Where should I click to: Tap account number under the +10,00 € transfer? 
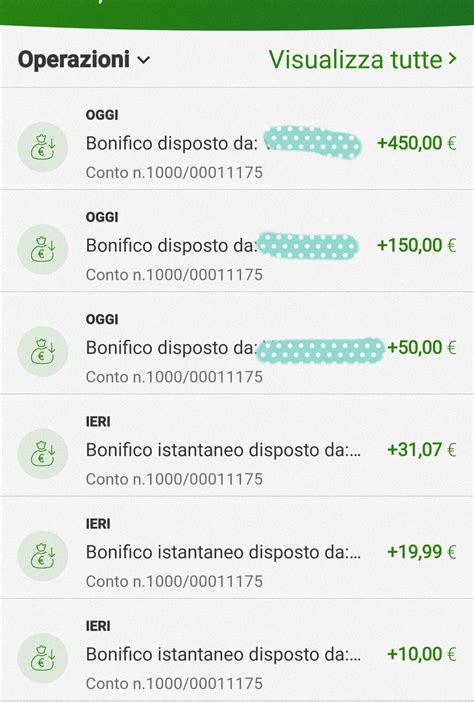click(x=174, y=683)
